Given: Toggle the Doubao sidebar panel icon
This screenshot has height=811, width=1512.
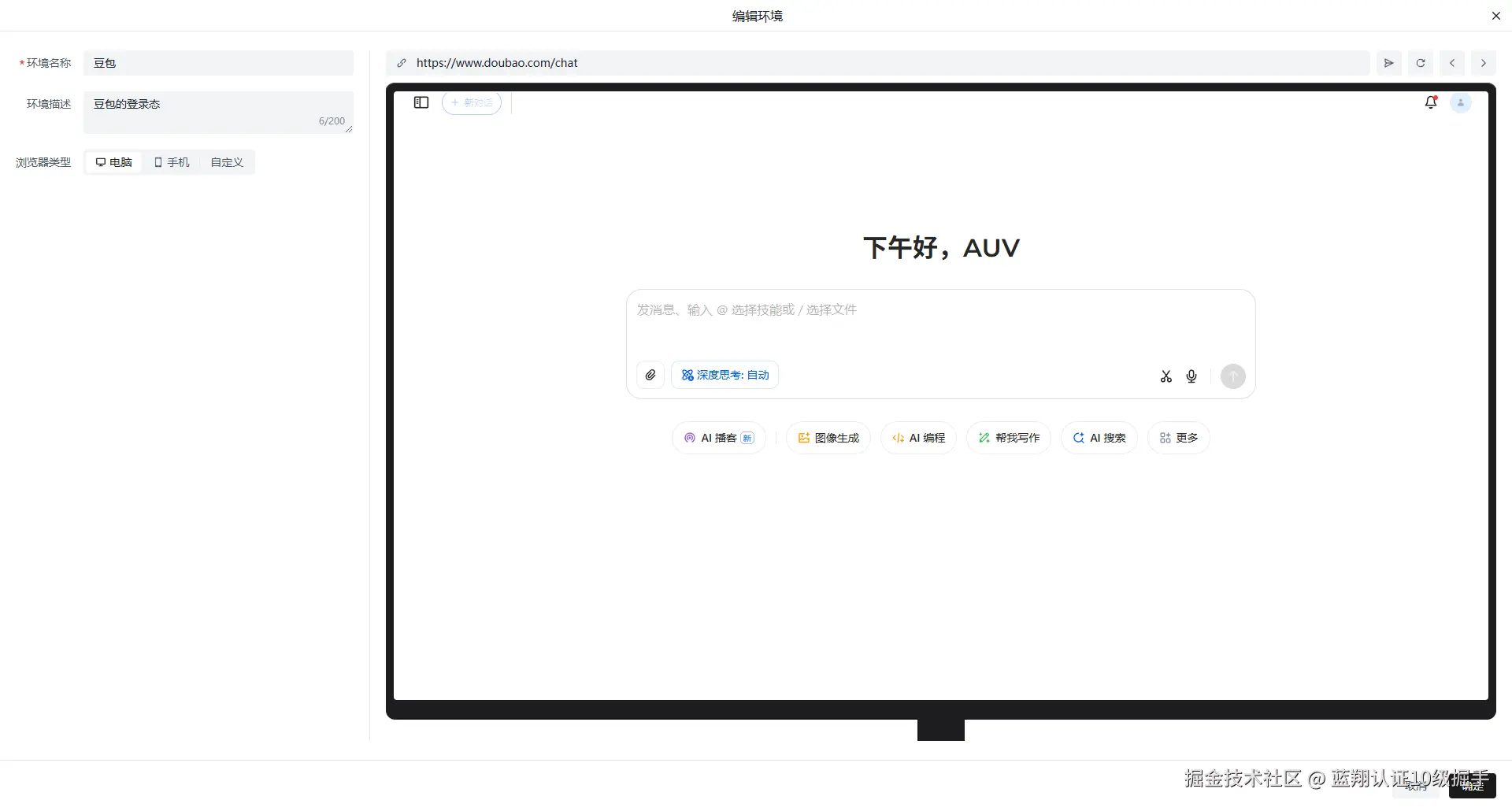Looking at the screenshot, I should [421, 102].
